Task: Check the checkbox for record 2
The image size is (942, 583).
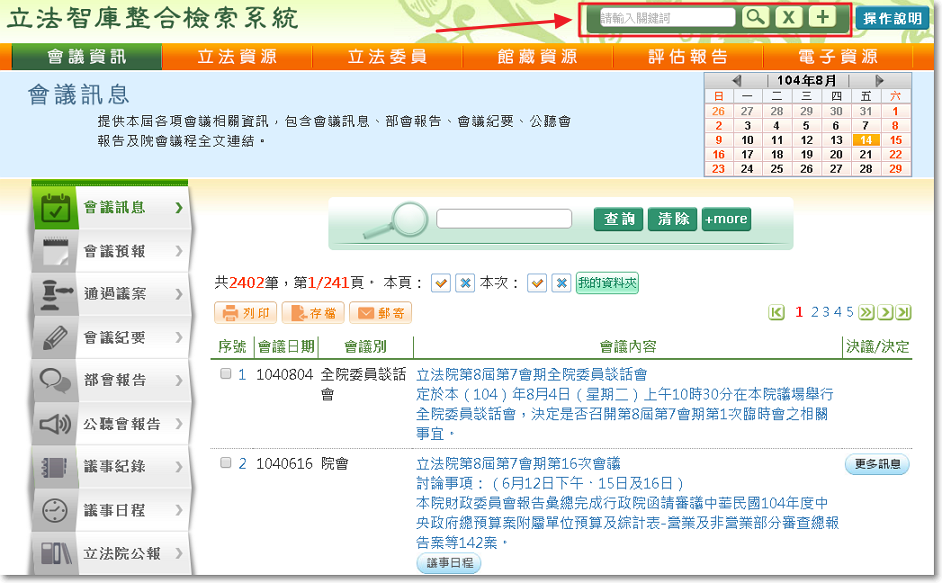Action: click(226, 463)
